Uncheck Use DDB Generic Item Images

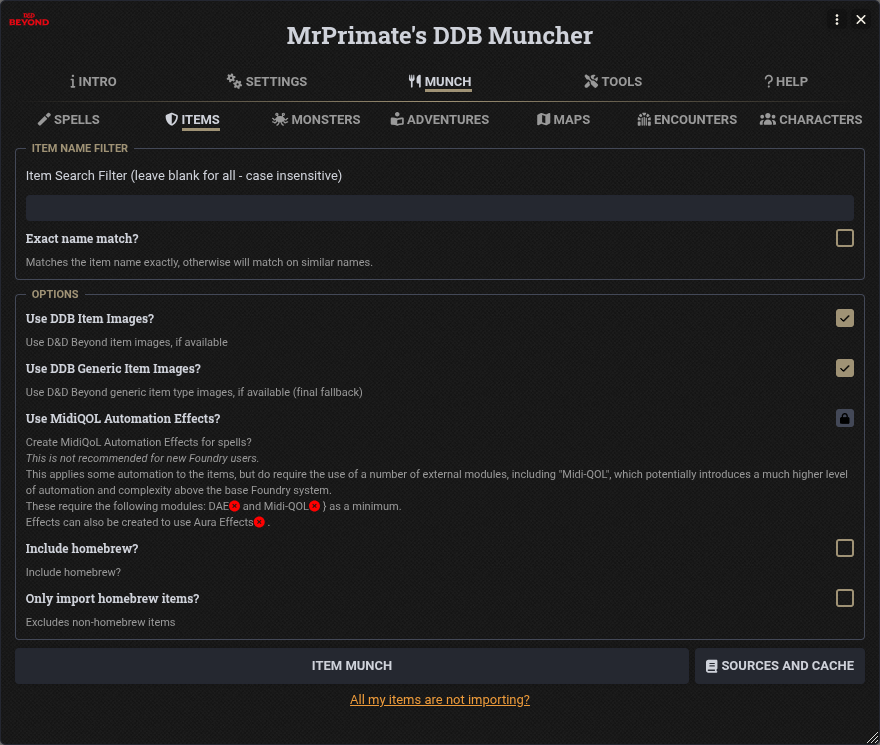click(845, 368)
